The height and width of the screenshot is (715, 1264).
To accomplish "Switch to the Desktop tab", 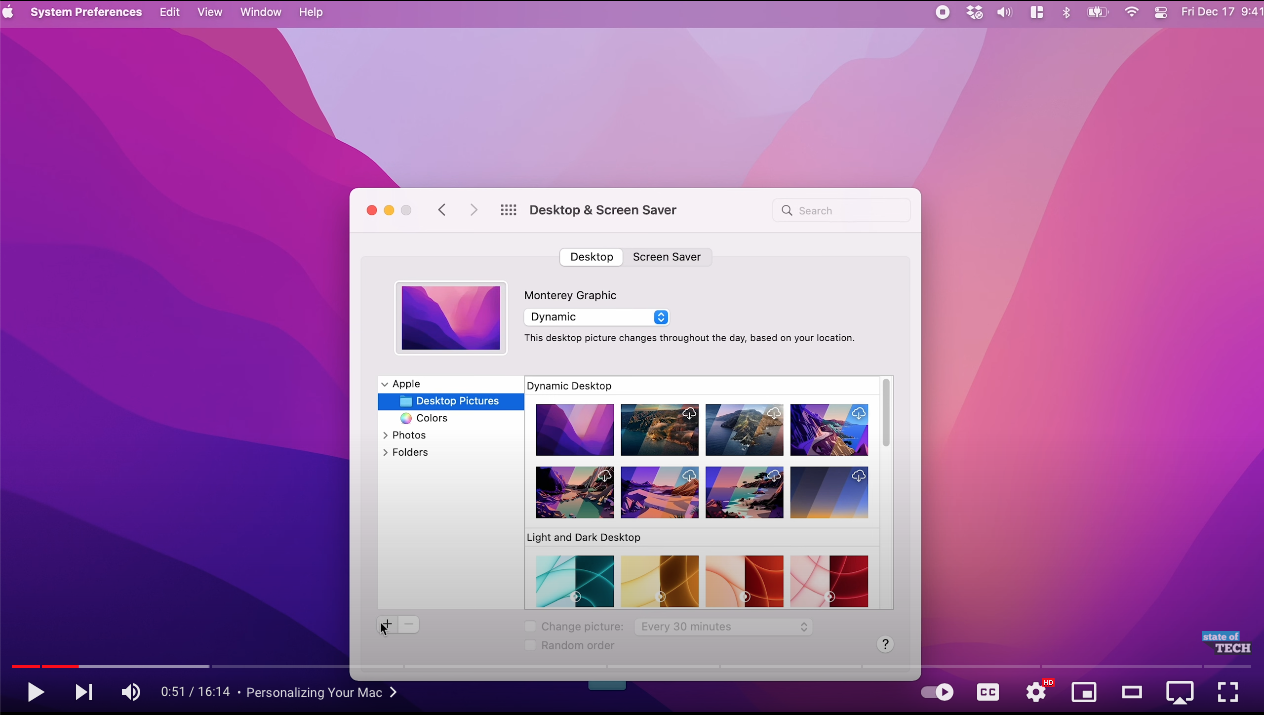I will point(592,257).
